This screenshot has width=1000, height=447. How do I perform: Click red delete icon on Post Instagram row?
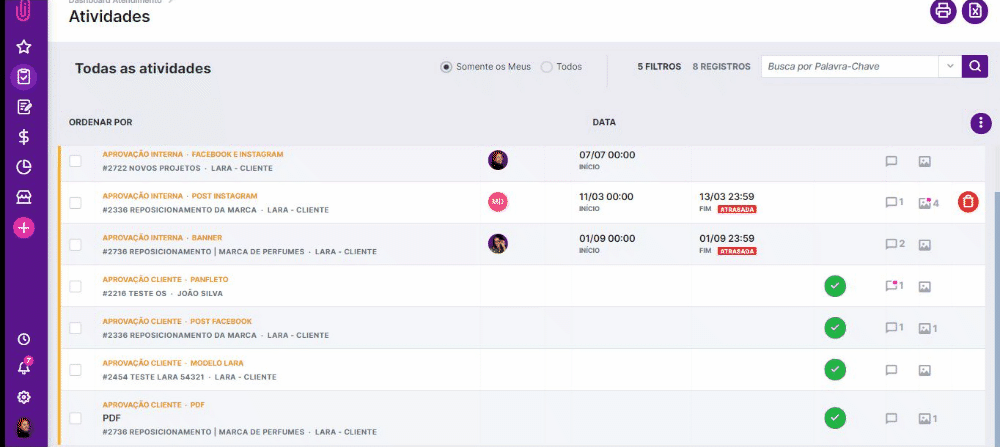click(x=968, y=202)
